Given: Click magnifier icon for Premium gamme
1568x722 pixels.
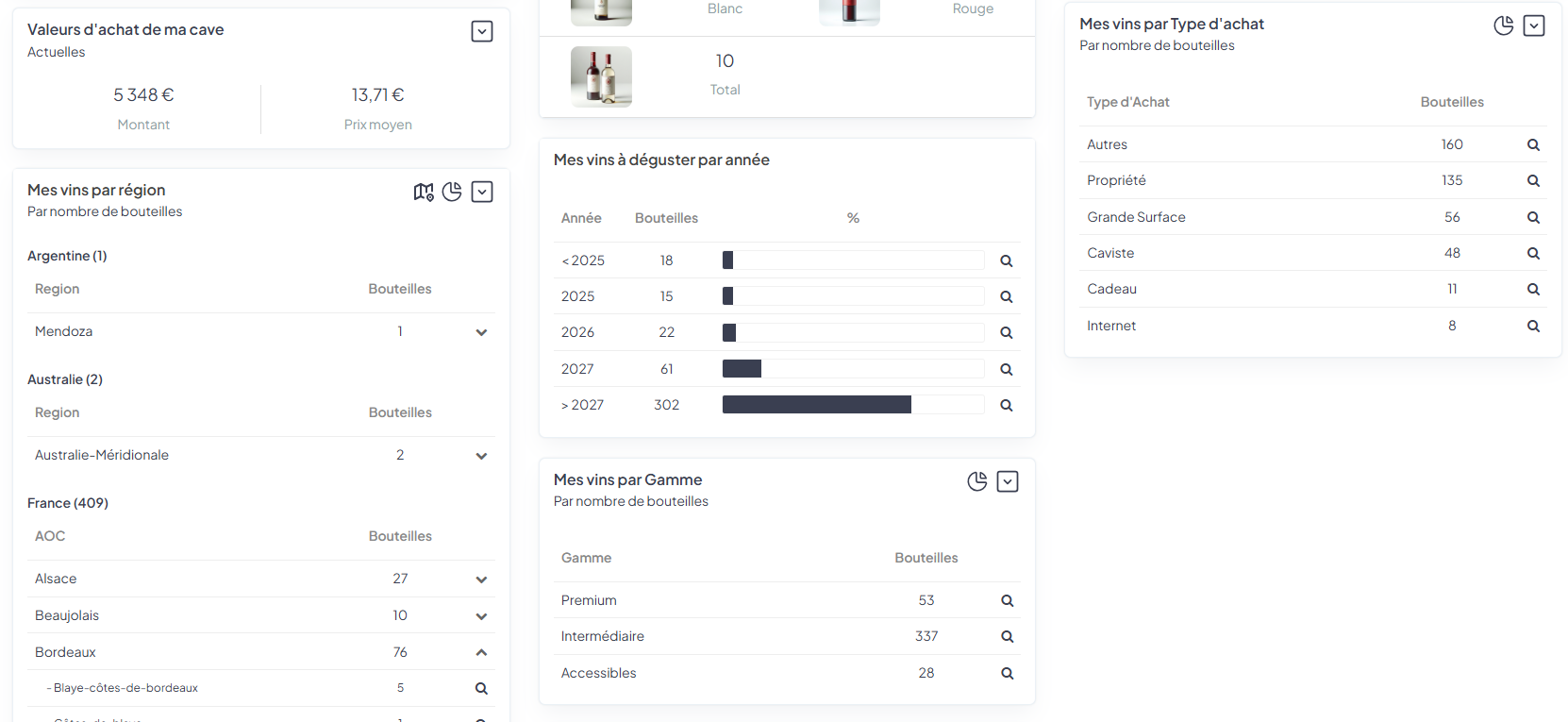Looking at the screenshot, I should 1007,601.
